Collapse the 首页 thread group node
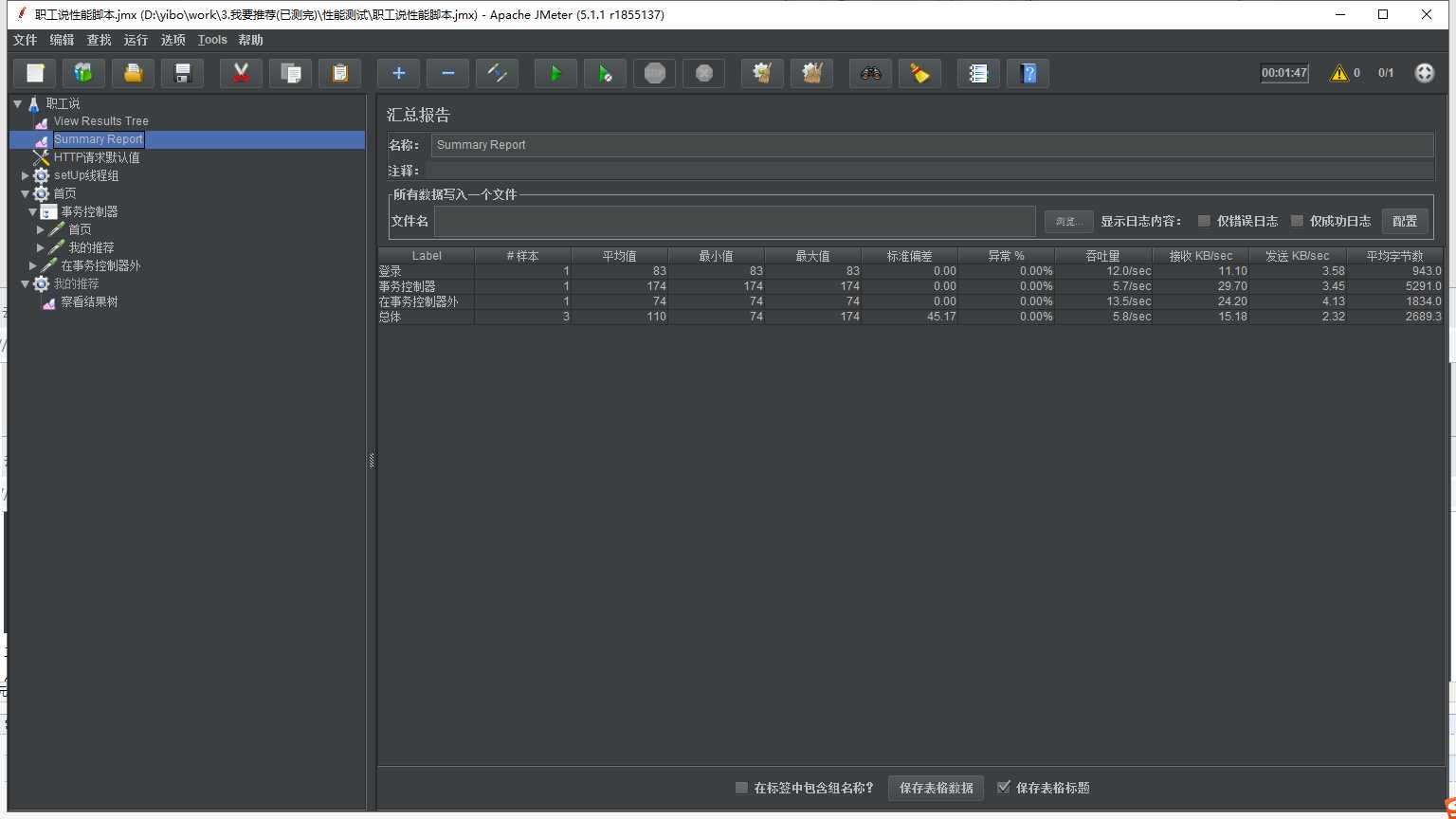 click(x=26, y=193)
